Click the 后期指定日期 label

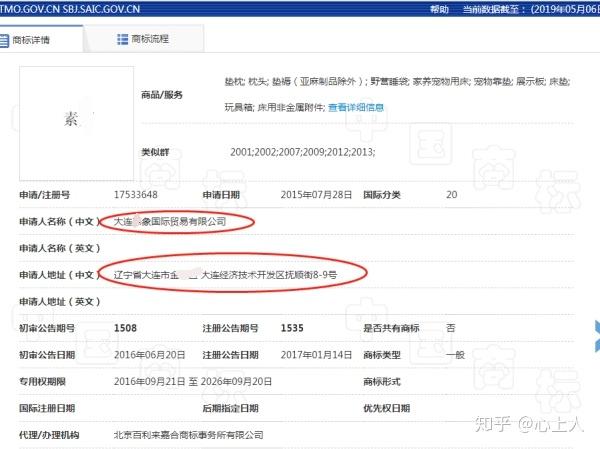[230, 408]
